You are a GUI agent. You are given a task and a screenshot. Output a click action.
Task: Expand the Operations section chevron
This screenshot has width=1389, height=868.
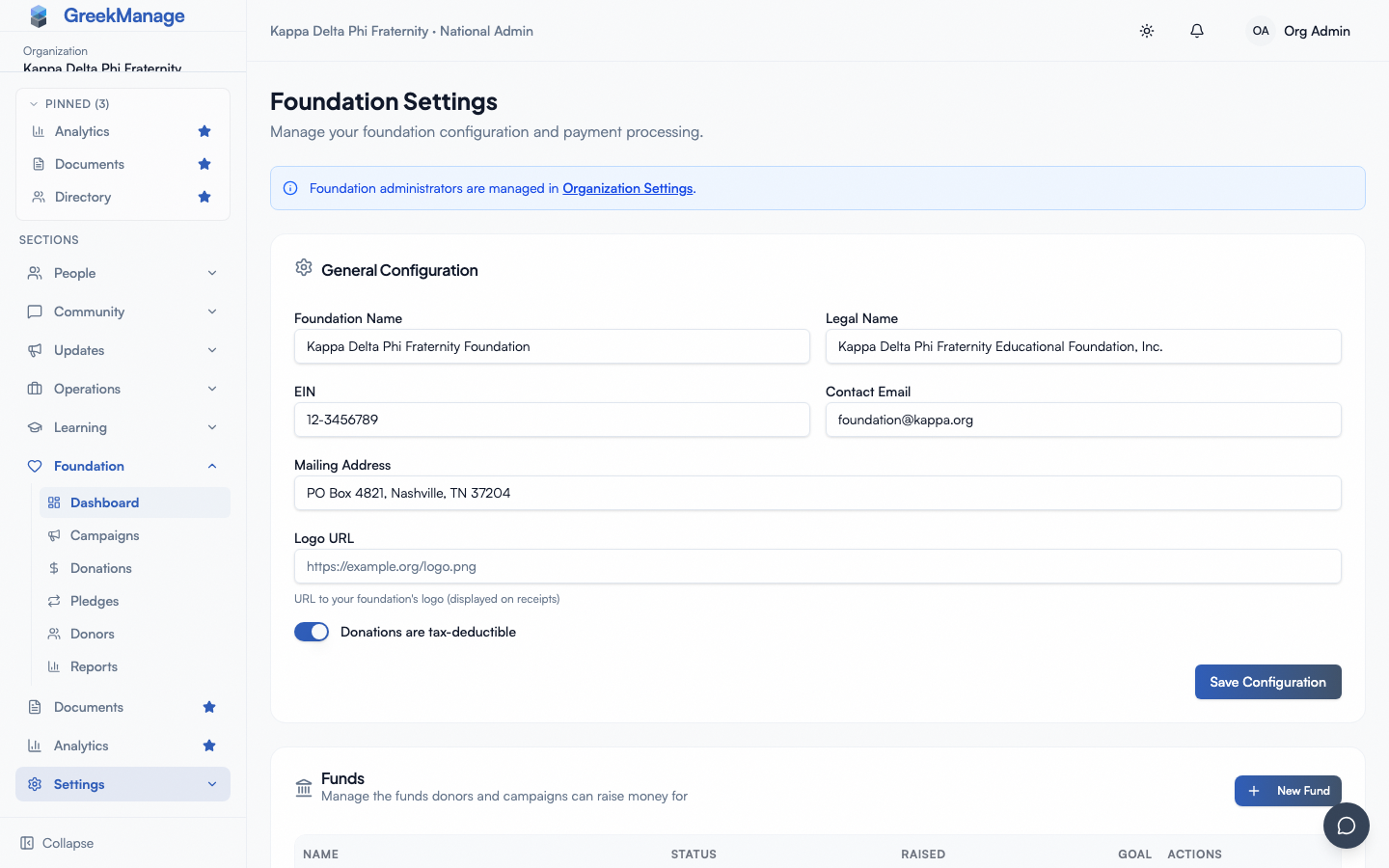click(212, 389)
